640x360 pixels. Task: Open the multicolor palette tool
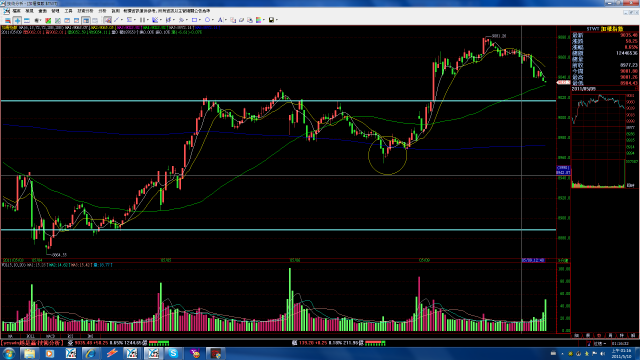(258, 20)
